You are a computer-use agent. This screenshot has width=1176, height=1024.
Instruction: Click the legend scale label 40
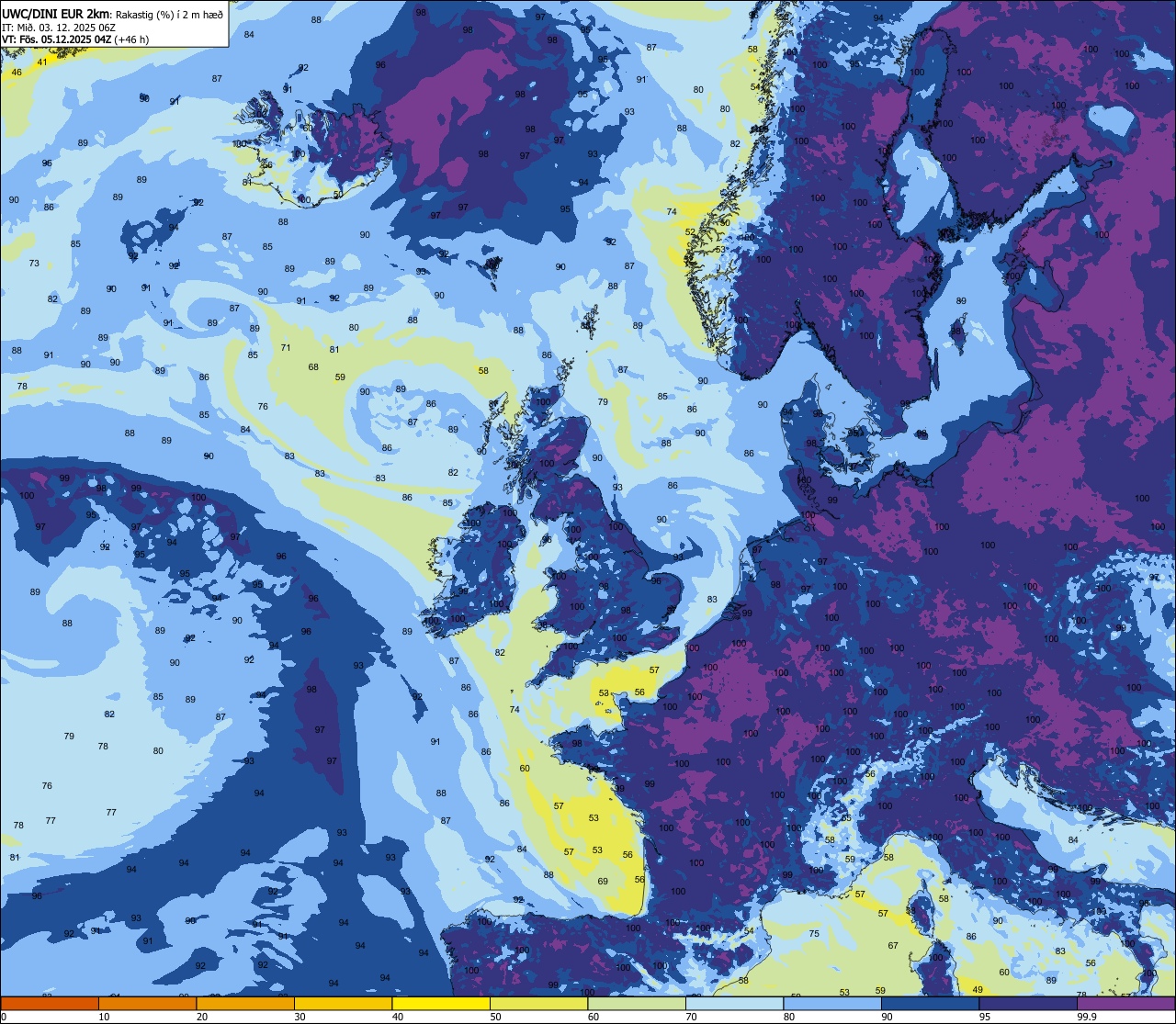tap(398, 1017)
